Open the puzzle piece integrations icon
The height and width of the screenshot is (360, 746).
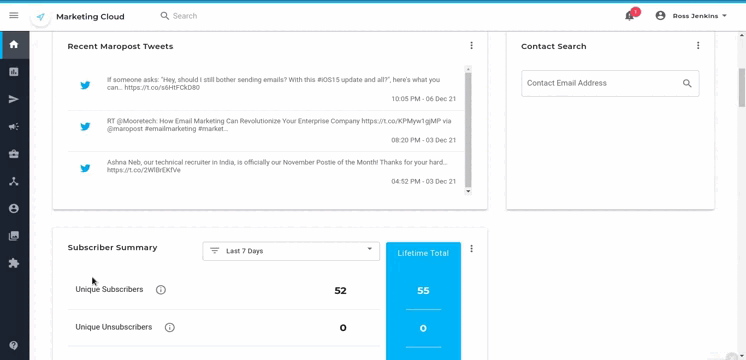(x=14, y=263)
